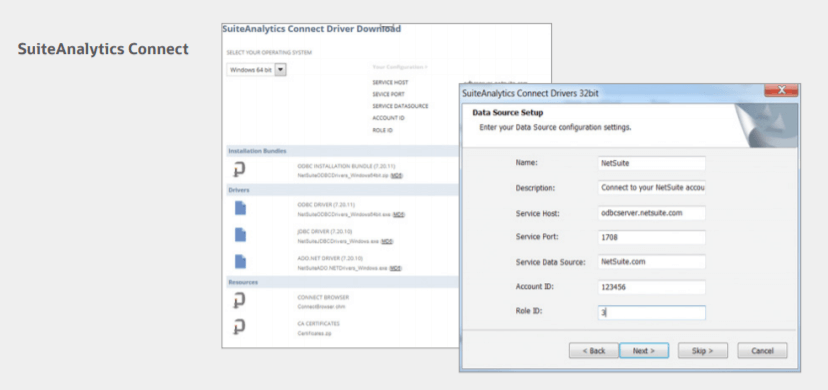Screen dimensions: 828x390
Task: Click the Role ID input field
Action: 652,312
